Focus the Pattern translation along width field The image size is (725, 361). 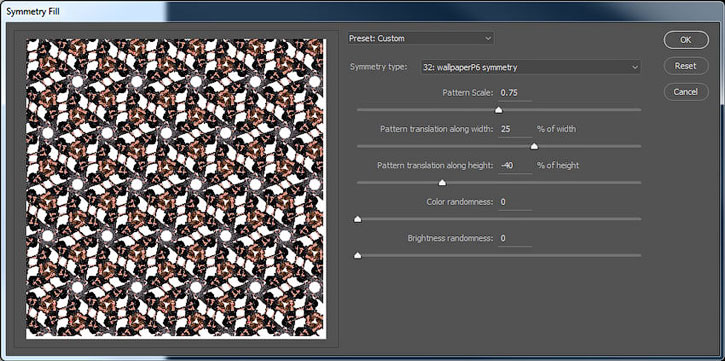[515, 129]
